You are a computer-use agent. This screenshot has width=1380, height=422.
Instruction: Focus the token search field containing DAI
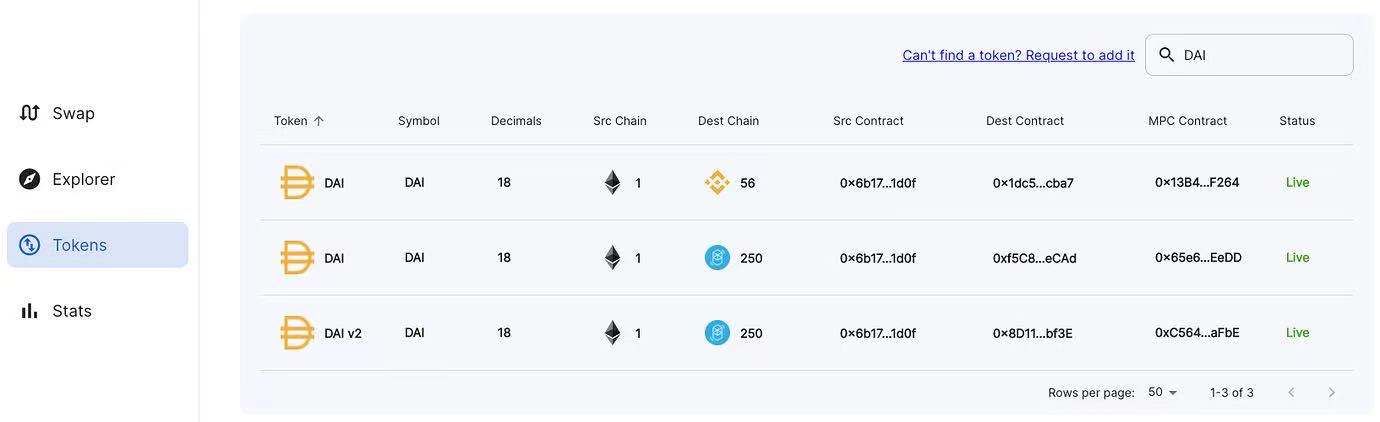(x=1262, y=55)
